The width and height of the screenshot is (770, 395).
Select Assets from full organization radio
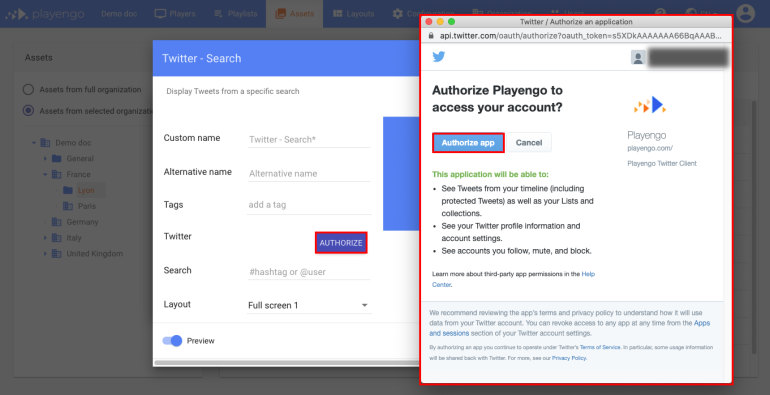coord(28,89)
